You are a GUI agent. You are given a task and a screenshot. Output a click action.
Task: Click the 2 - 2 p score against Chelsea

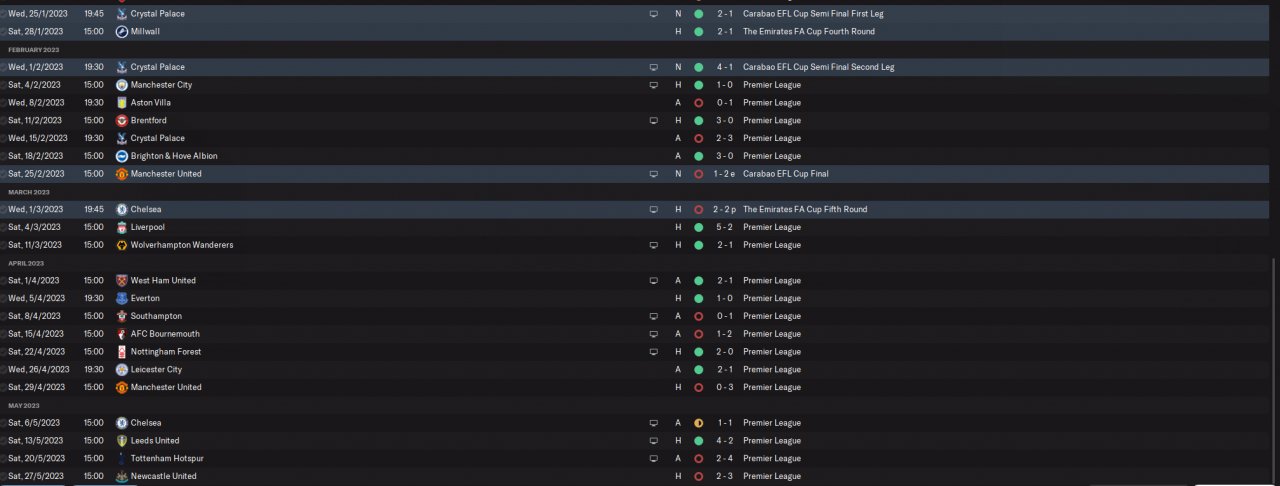tap(727, 210)
